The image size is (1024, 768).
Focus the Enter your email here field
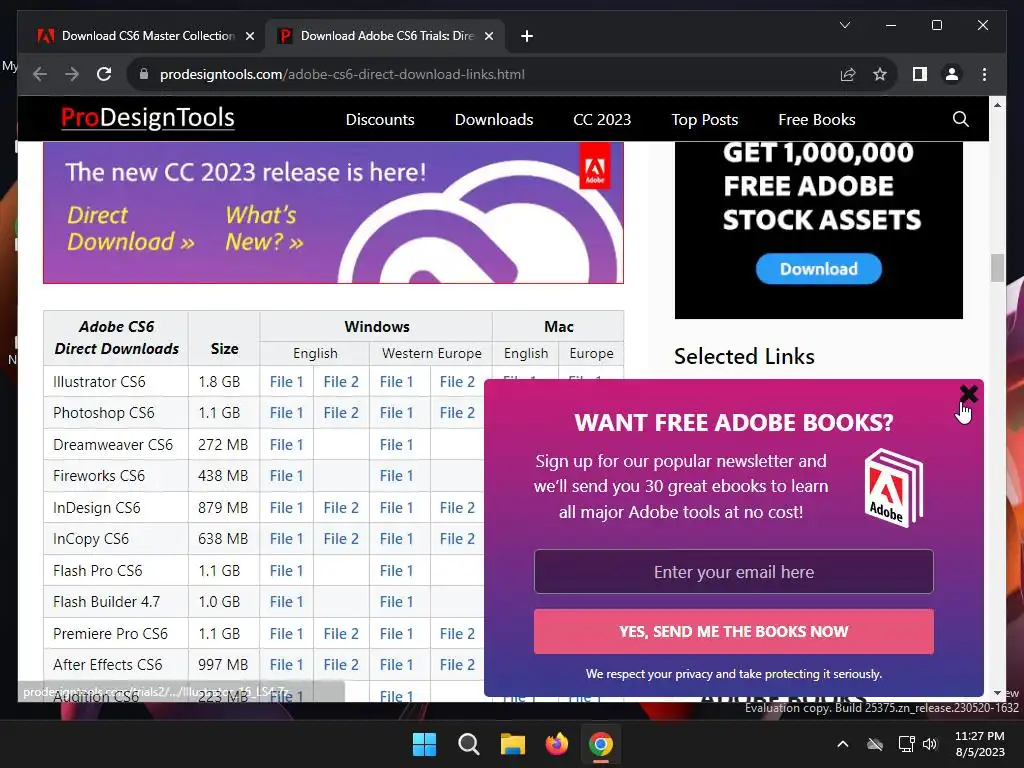[x=733, y=571]
